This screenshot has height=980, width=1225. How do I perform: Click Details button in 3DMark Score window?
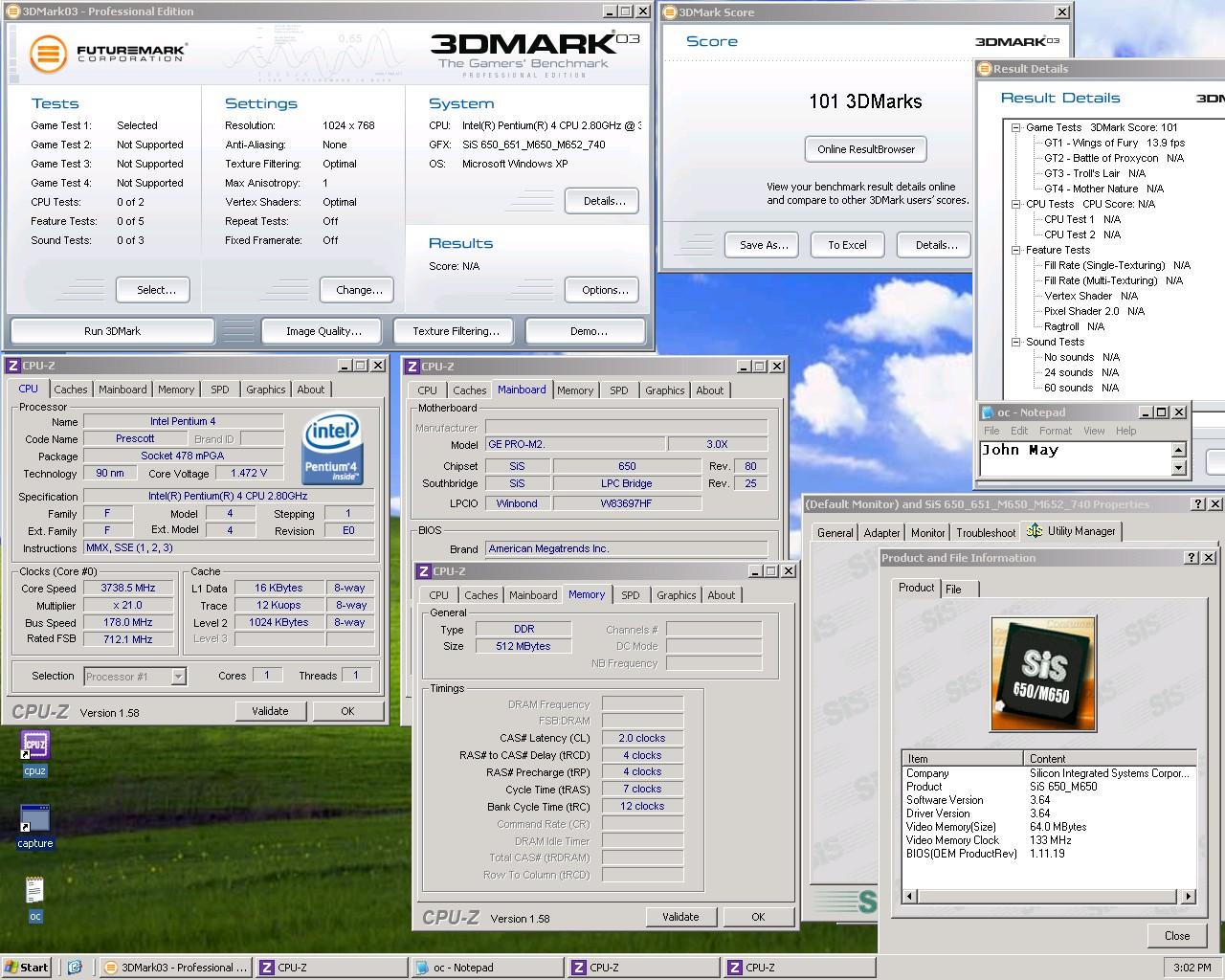[x=936, y=245]
